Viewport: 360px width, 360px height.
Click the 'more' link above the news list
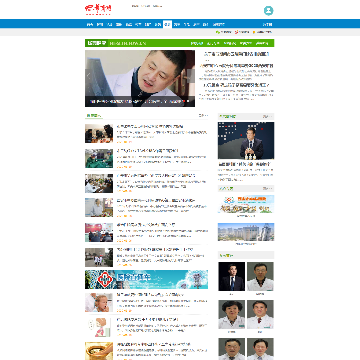(203, 115)
